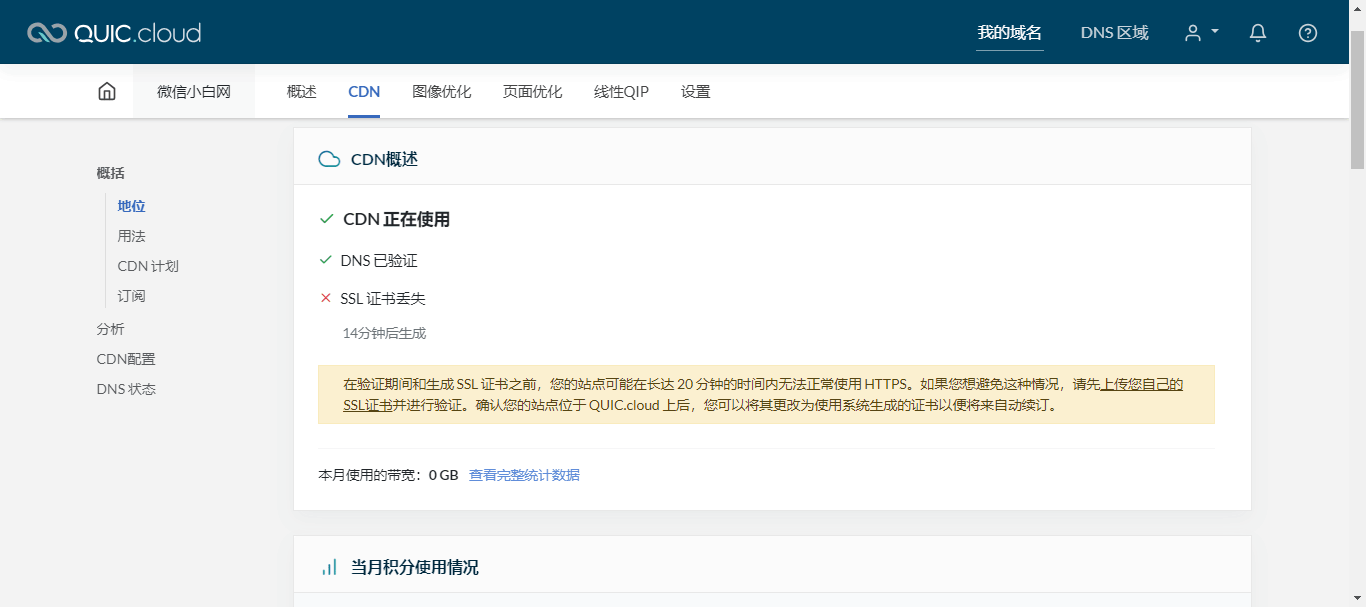Click the QUIC.cloud logo
This screenshot has height=607, width=1366.
pos(113,31)
